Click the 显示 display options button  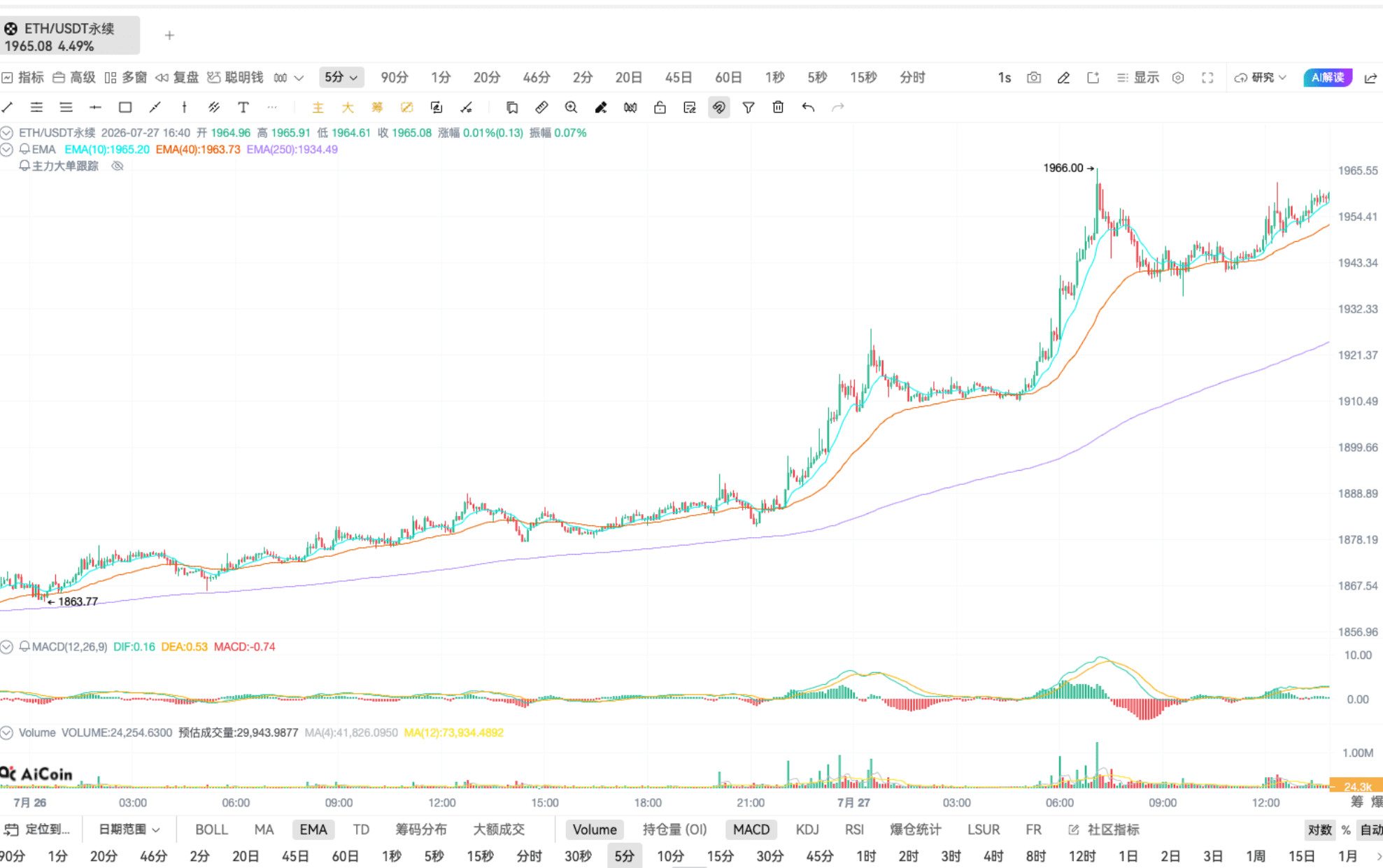[x=1138, y=78]
